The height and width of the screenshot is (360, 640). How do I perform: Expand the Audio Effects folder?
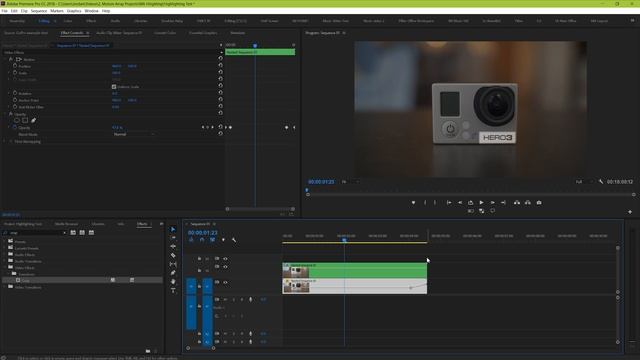click(5, 254)
